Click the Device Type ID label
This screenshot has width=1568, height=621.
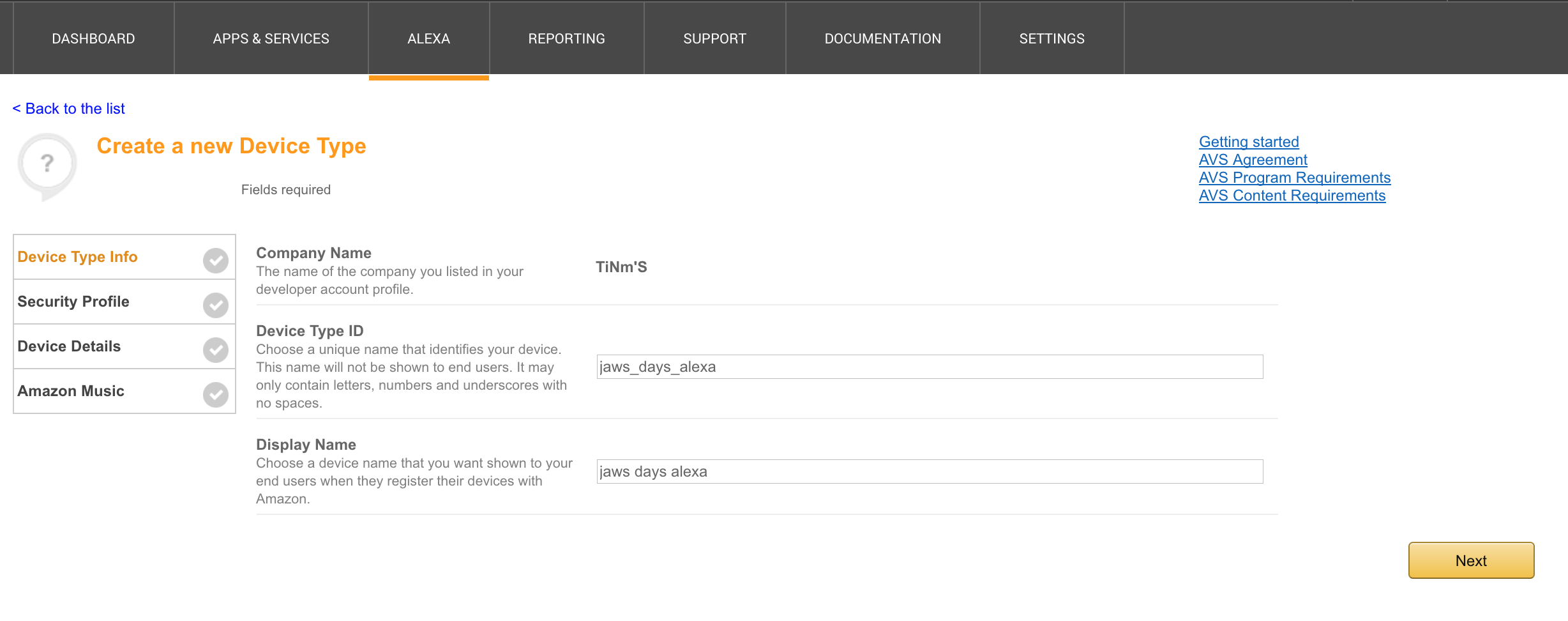click(310, 331)
